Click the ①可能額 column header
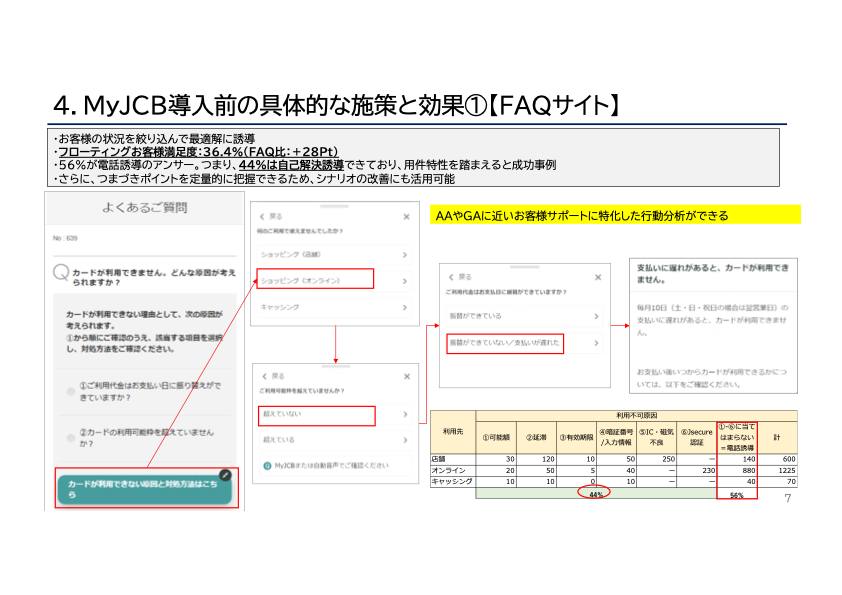 (496, 437)
